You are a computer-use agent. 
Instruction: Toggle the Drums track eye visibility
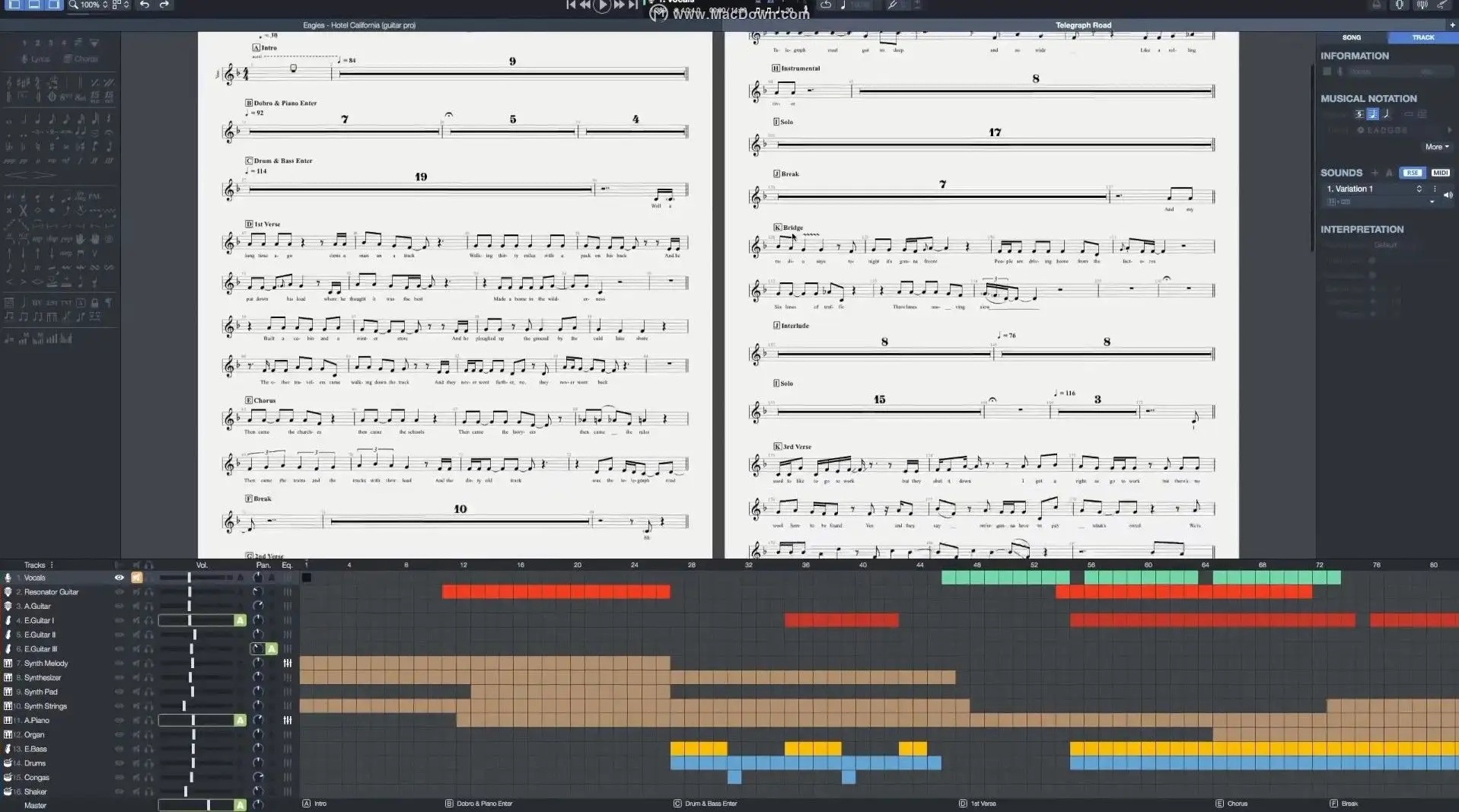pyautogui.click(x=119, y=763)
